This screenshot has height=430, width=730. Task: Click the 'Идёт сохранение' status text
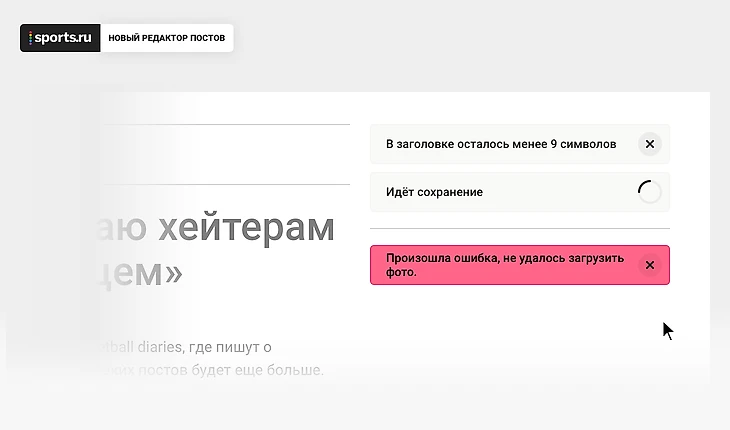pos(434,192)
